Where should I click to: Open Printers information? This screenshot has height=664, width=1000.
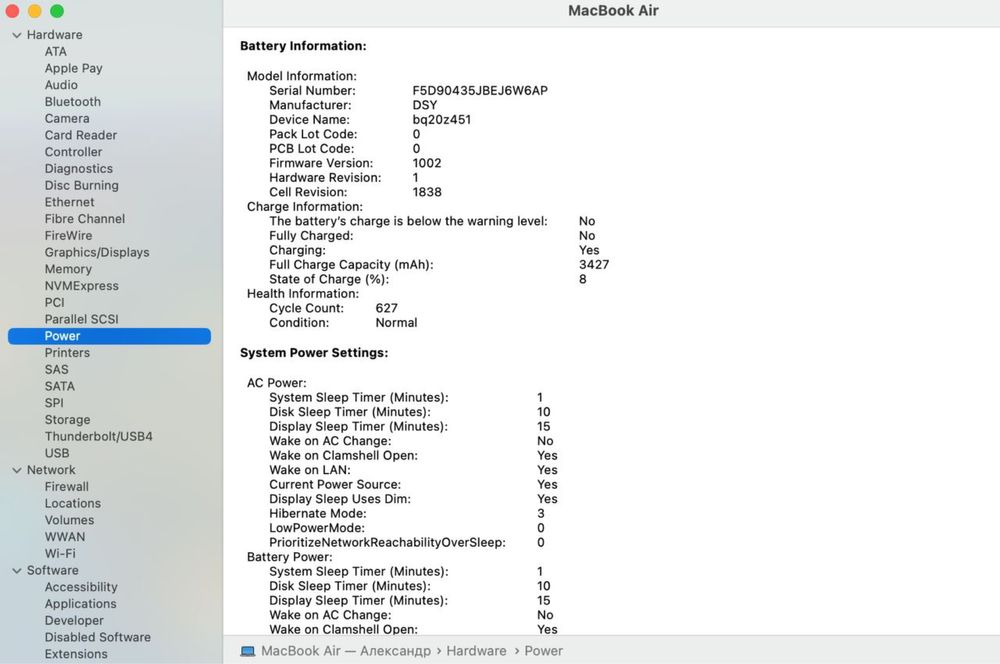coord(67,353)
